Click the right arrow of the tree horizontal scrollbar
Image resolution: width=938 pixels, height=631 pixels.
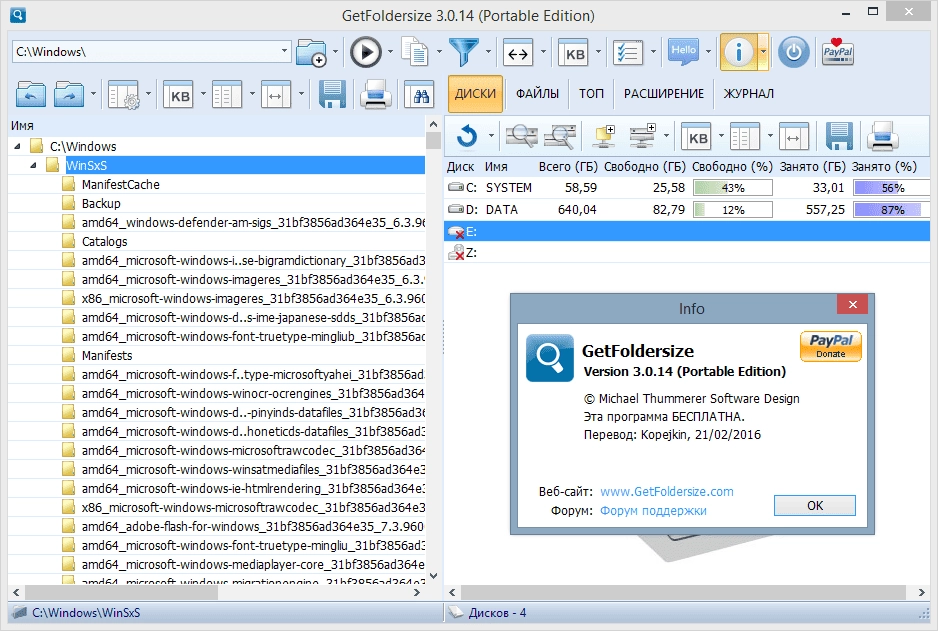tap(417, 593)
